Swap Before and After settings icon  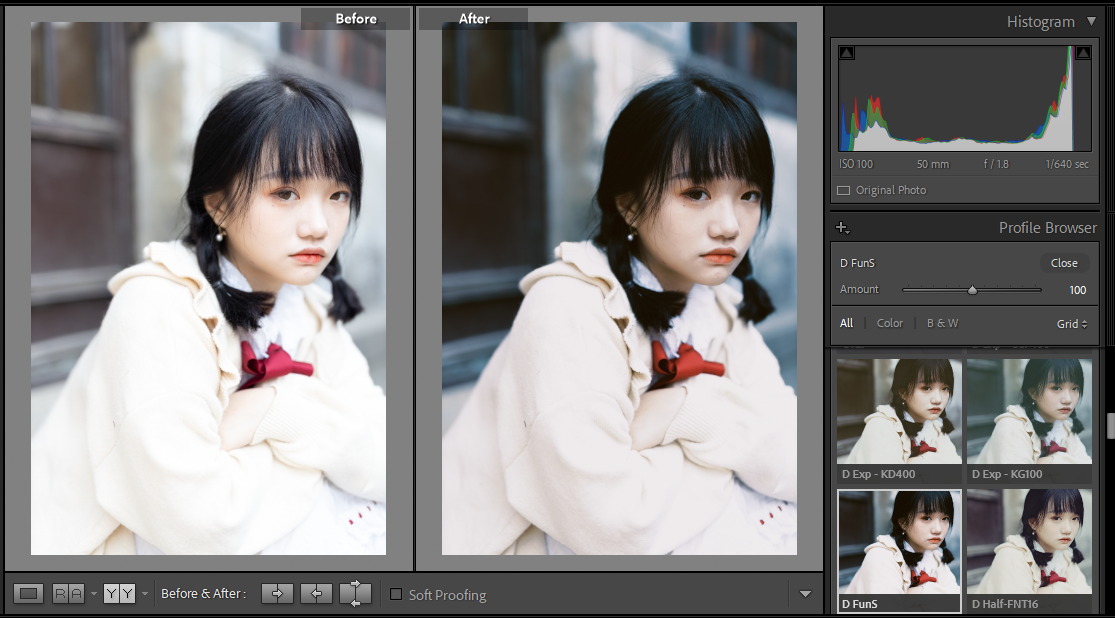tap(355, 594)
